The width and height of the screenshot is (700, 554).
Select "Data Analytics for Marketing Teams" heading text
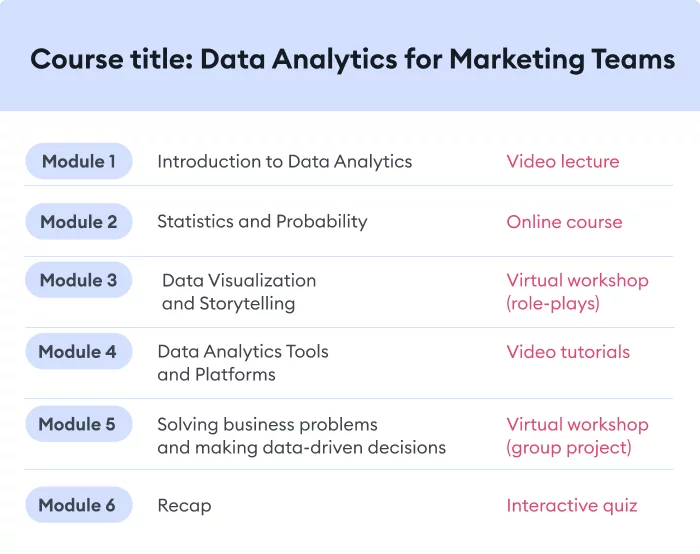pyautogui.click(x=437, y=60)
